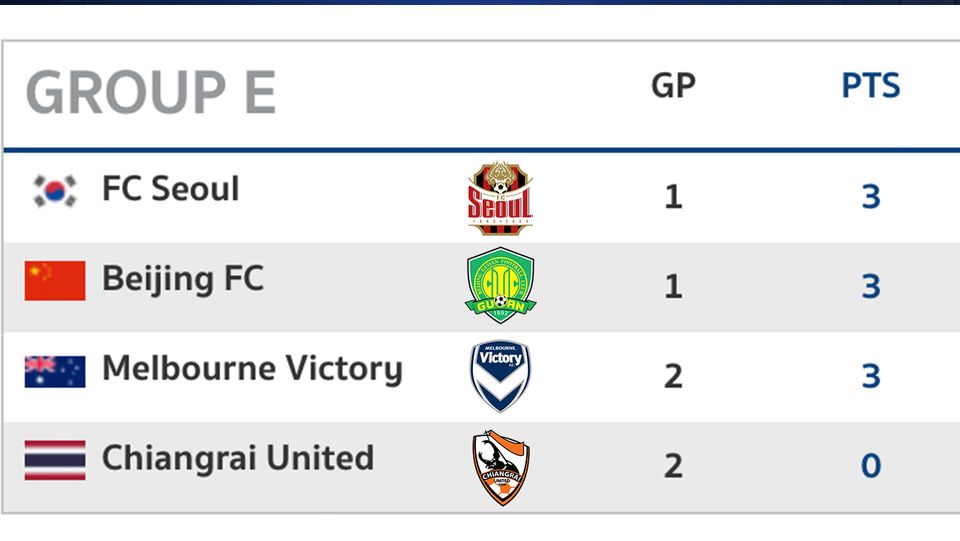Select Melbourne Victory's games played value
Viewport: 960px width, 541px height.
[x=673, y=376]
